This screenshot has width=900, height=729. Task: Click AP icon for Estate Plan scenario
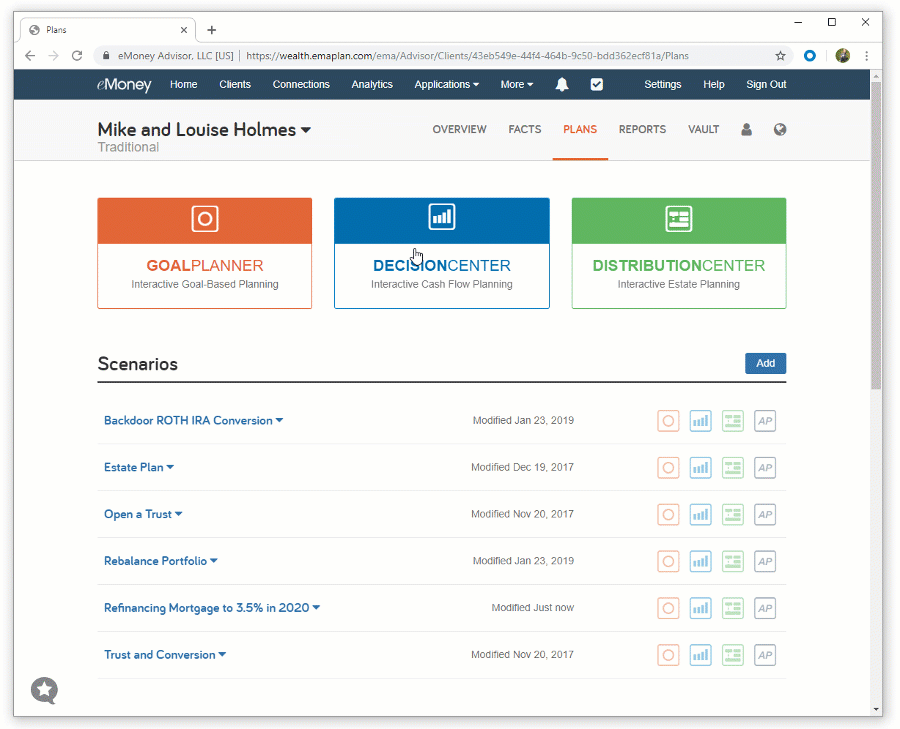(765, 468)
